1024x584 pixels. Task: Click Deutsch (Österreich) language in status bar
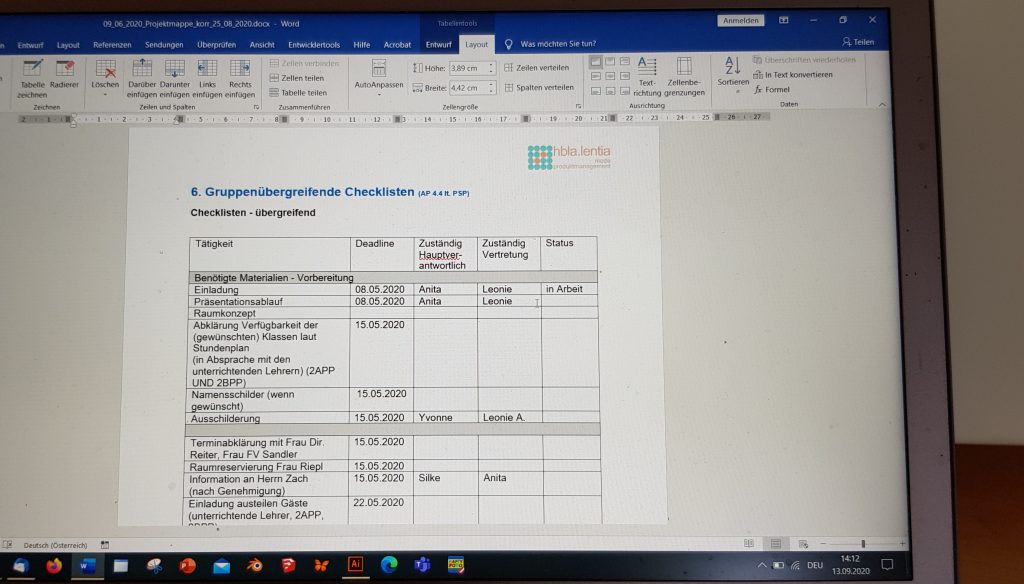(x=55, y=545)
